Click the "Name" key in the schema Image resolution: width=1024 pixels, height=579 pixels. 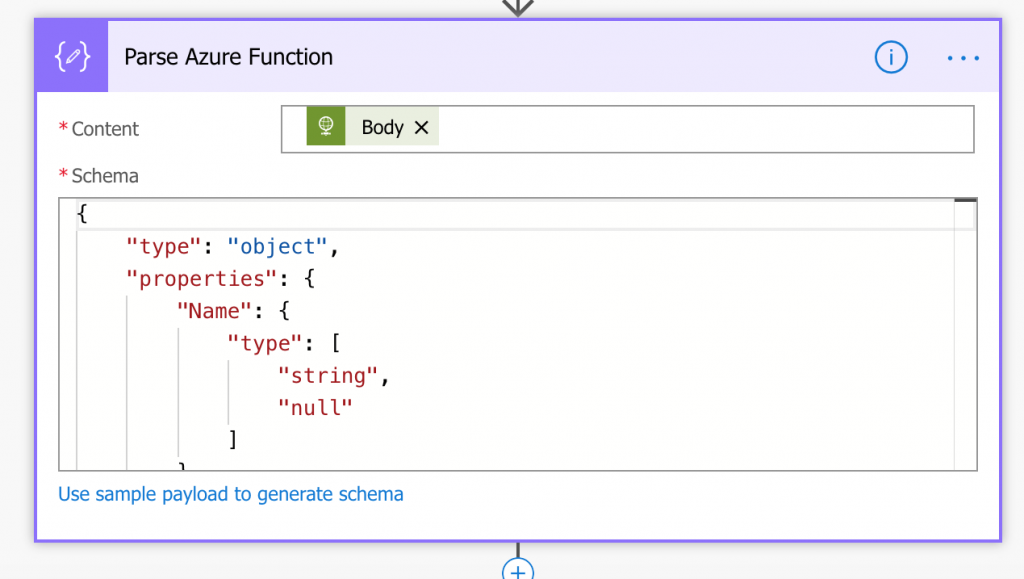(x=215, y=311)
